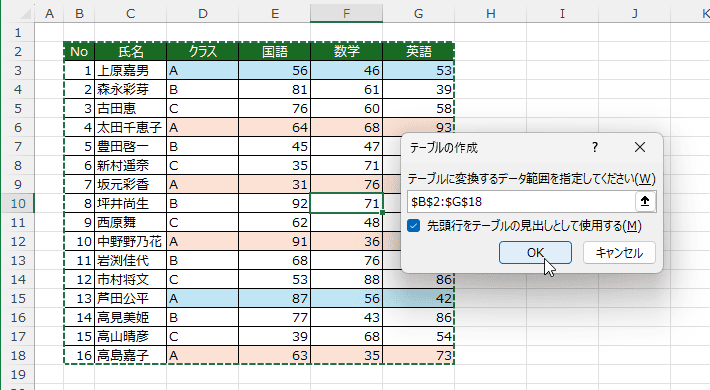Select column D header
Screen dimensions: 710x390
coord(202,14)
